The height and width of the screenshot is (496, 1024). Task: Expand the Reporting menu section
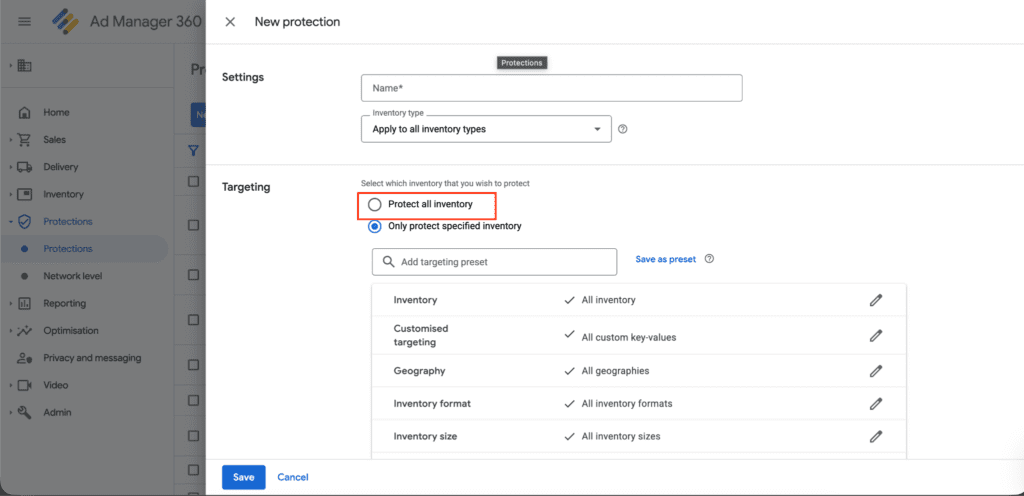coord(10,303)
